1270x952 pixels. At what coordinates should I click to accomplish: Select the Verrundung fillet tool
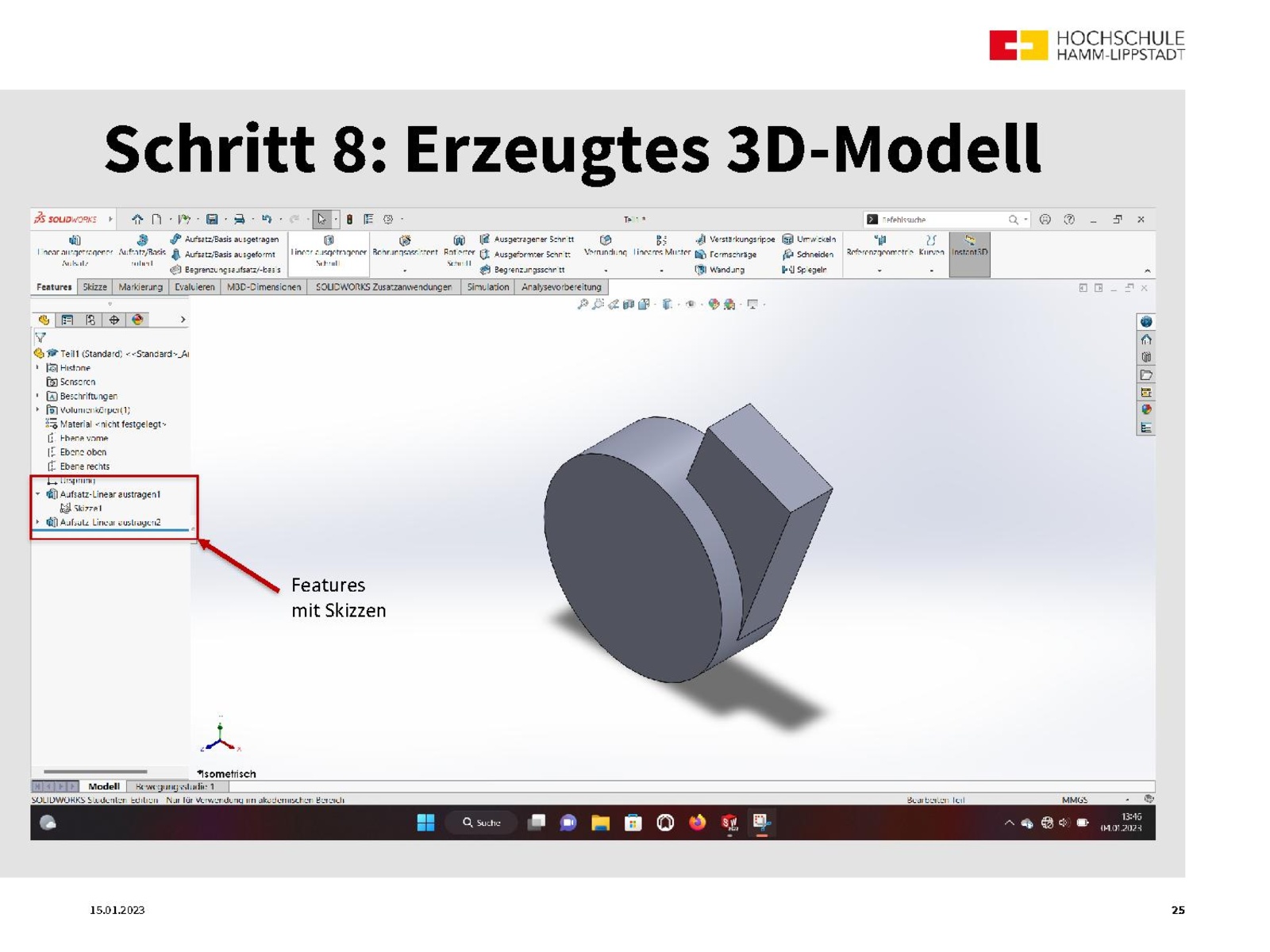tap(606, 240)
